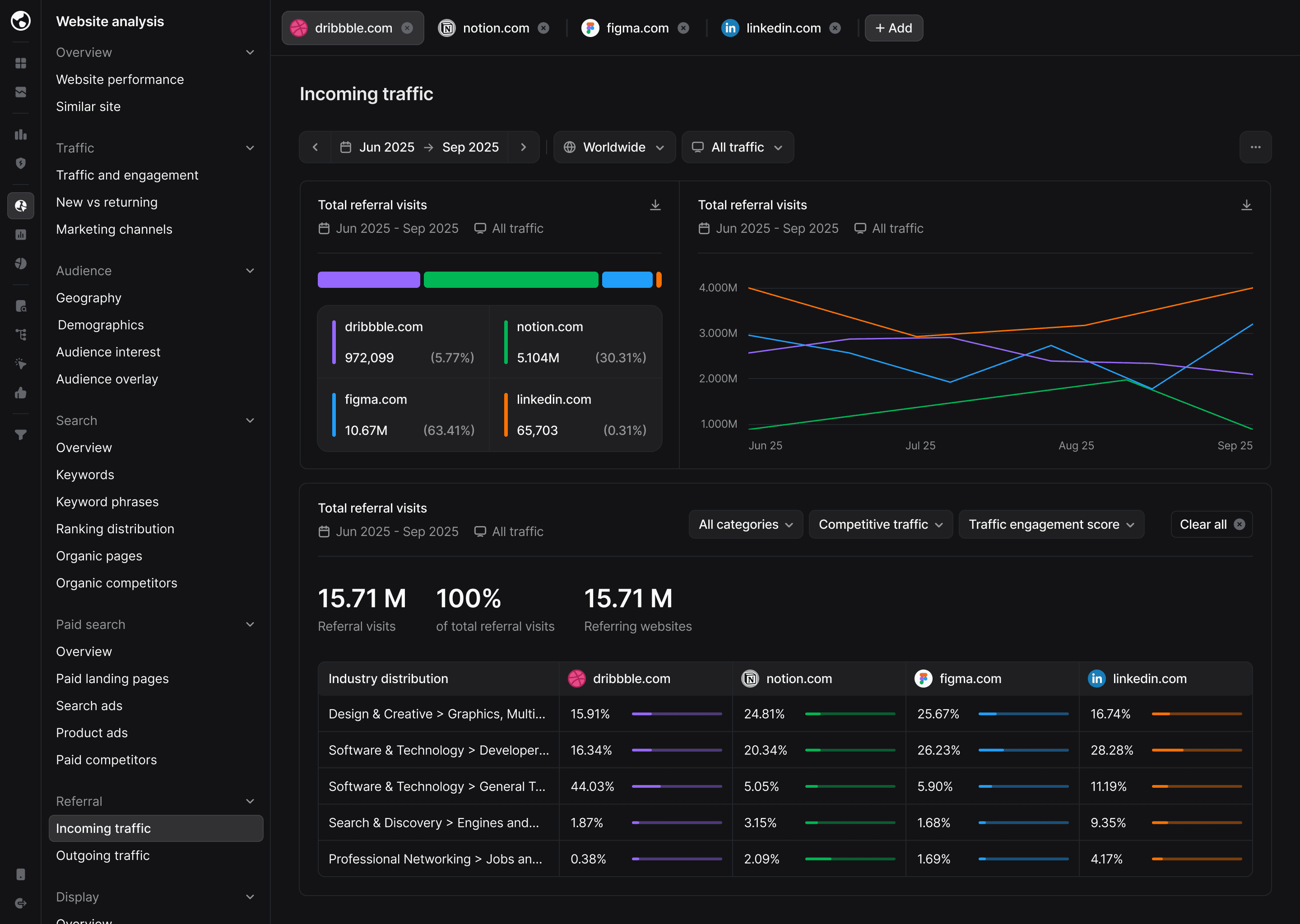Go to the next date range
Image resolution: width=1300 pixels, height=924 pixels.
coord(523,148)
